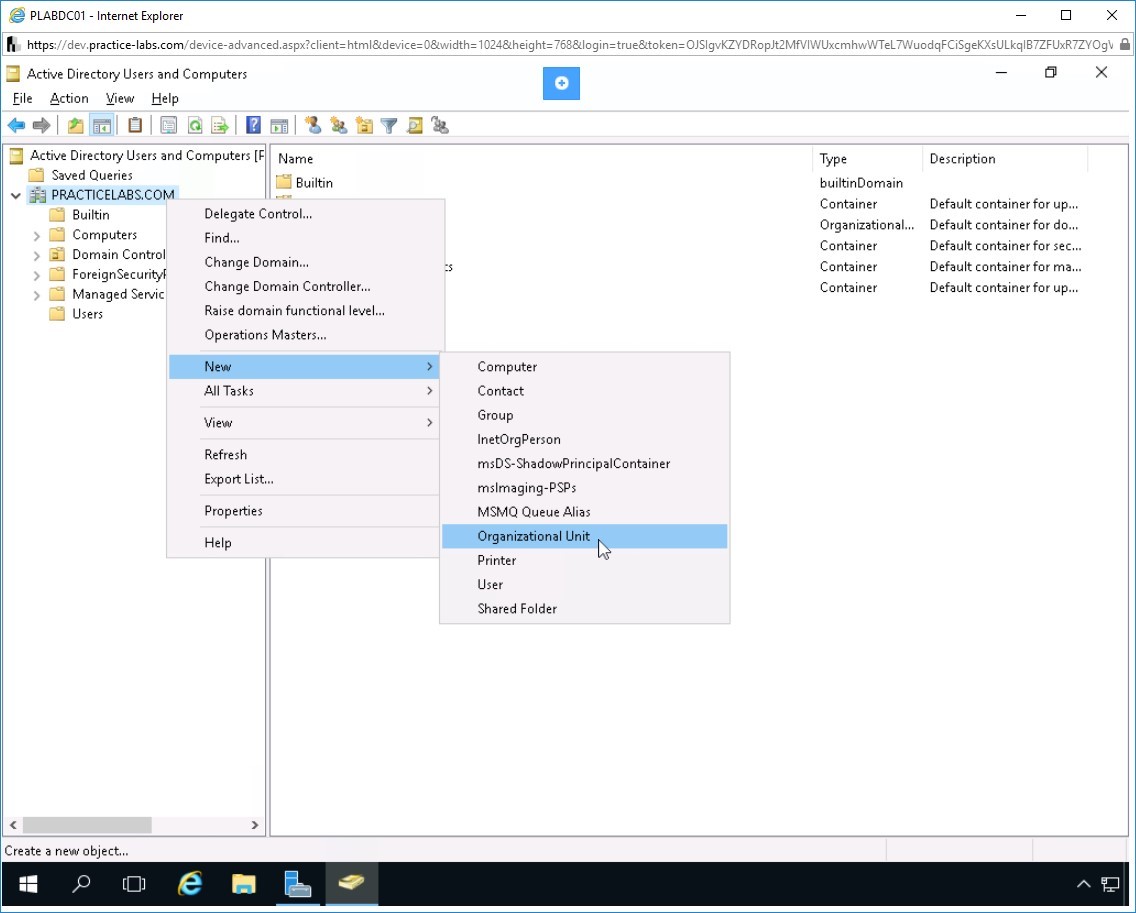This screenshot has height=913, width=1136.
Task: Click the blue plus button at top center
Action: (561, 83)
